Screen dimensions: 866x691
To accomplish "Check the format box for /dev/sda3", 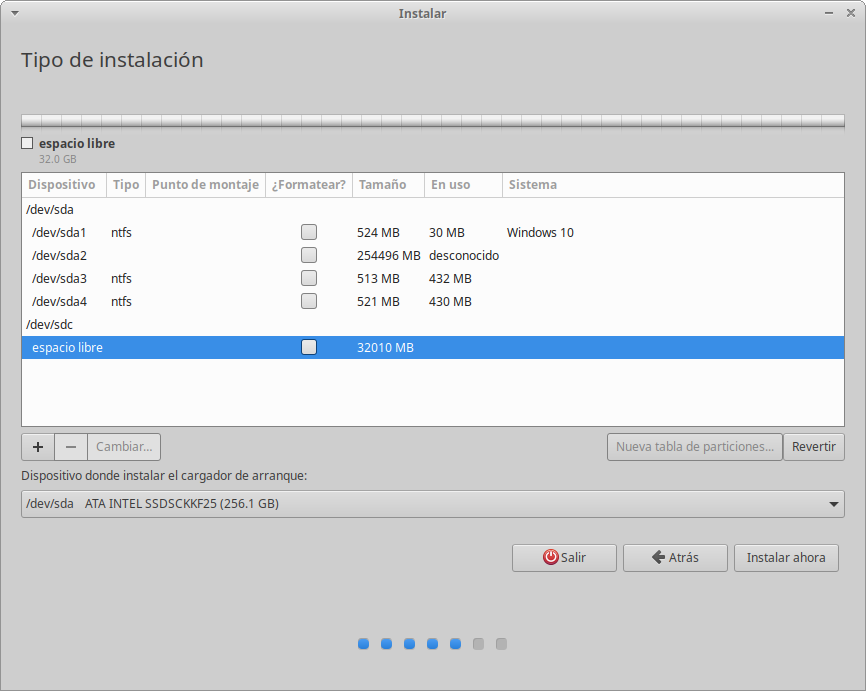I will coord(309,278).
